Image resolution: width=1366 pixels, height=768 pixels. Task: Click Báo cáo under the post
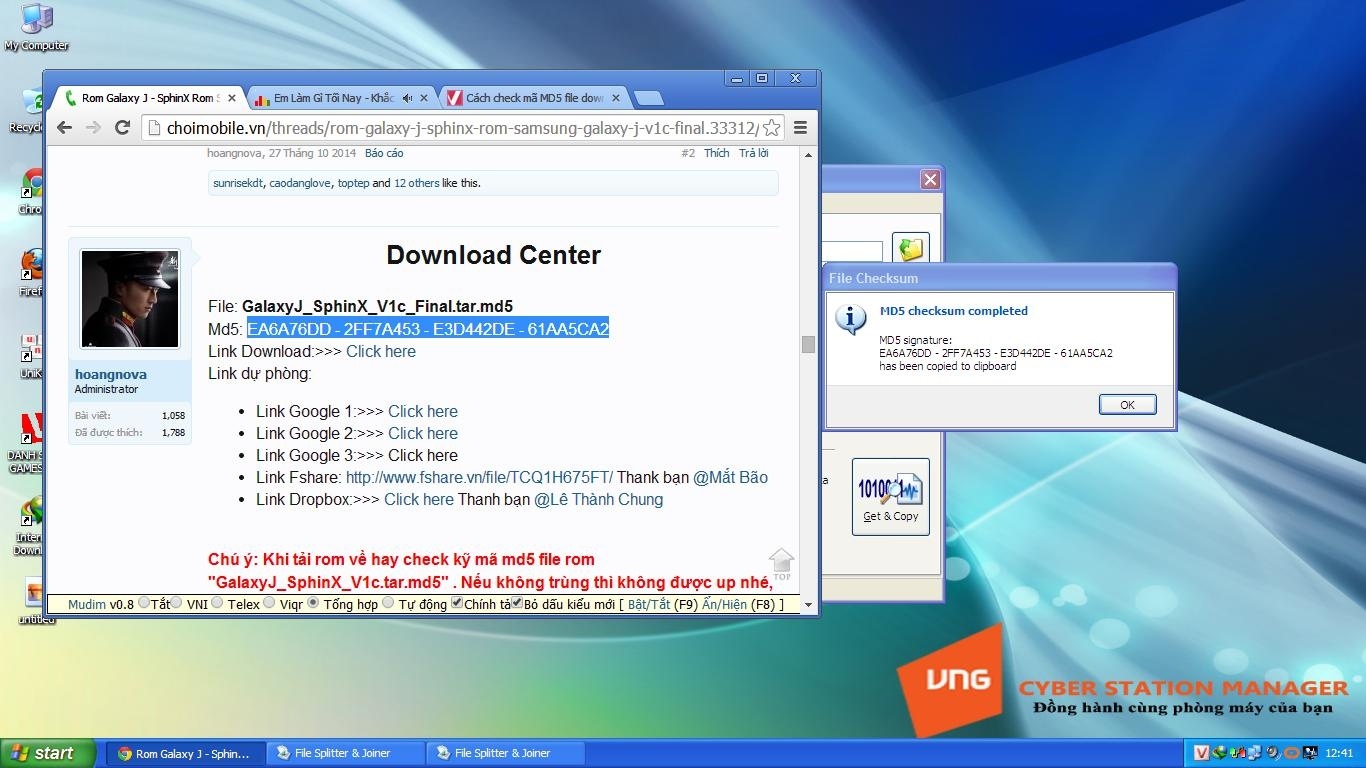coord(384,153)
